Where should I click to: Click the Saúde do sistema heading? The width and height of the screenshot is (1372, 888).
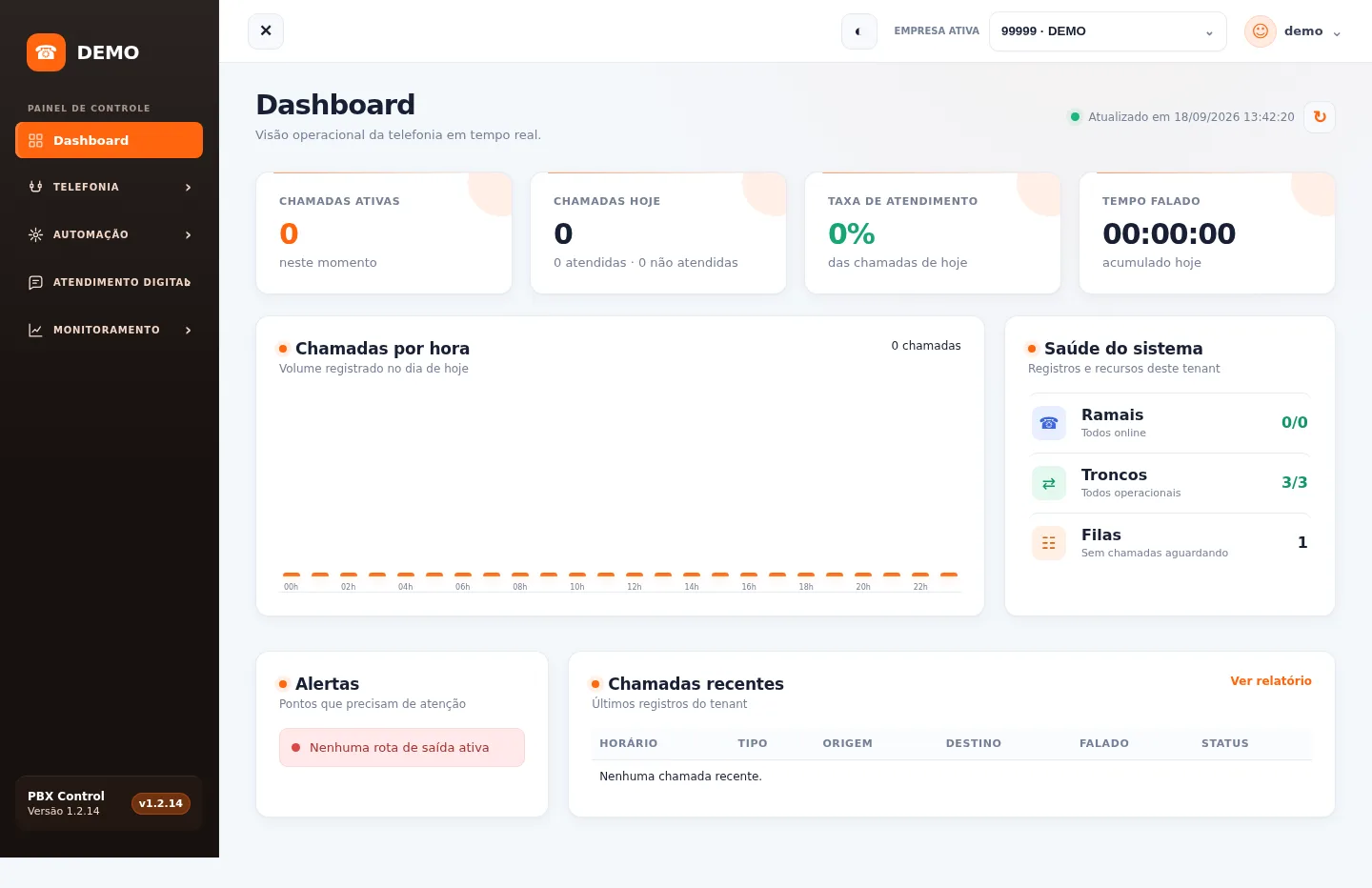click(x=1123, y=349)
